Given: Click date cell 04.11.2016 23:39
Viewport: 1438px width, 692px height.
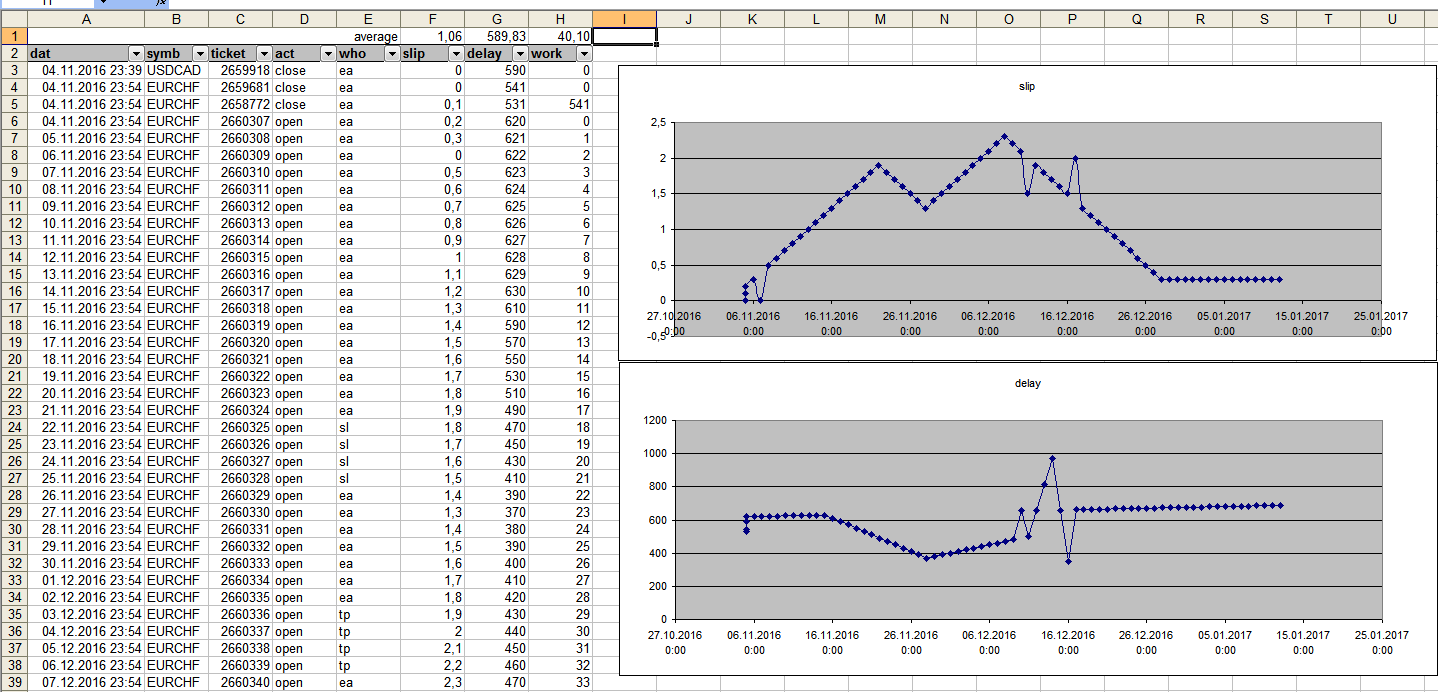Looking at the screenshot, I should pos(86,71).
